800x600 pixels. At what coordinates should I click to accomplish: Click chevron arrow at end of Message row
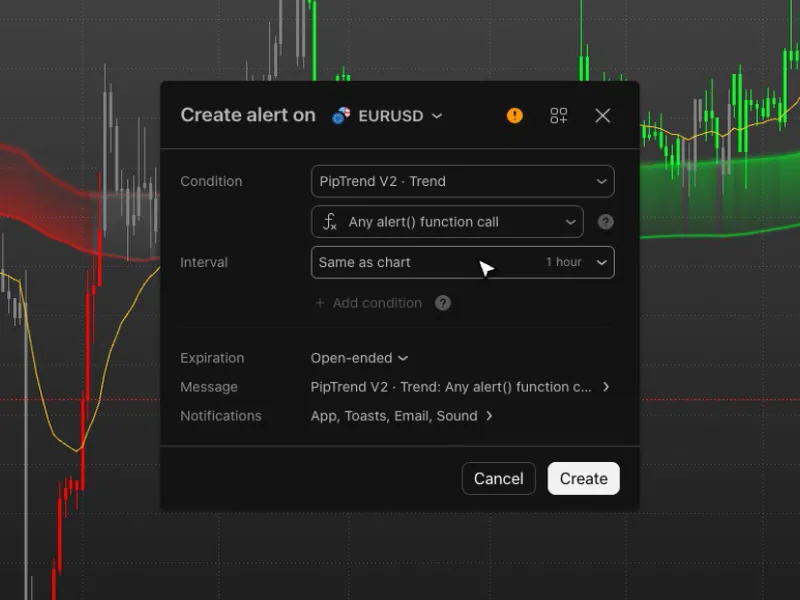coord(606,387)
